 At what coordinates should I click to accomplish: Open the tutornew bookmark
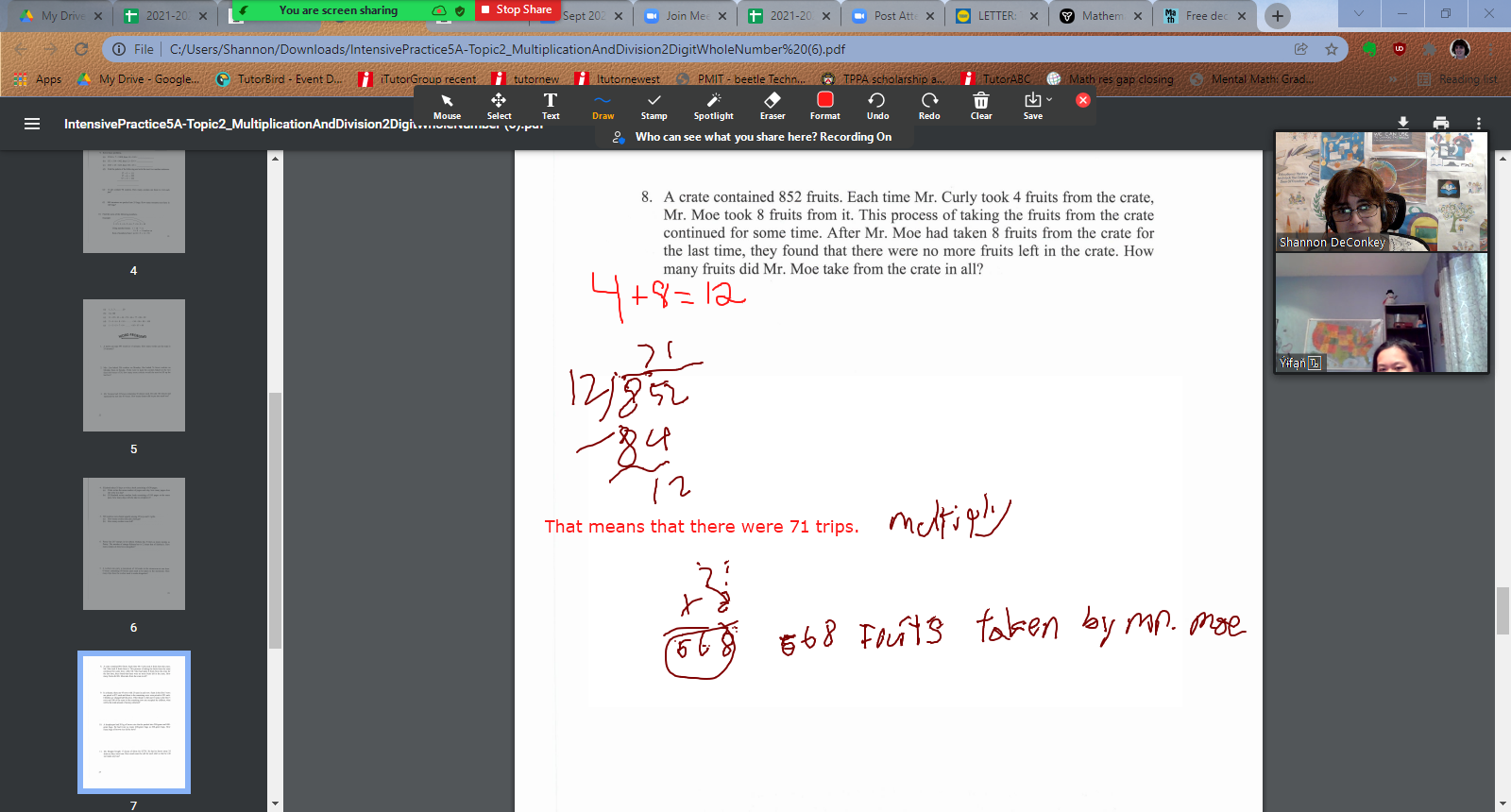click(526, 79)
